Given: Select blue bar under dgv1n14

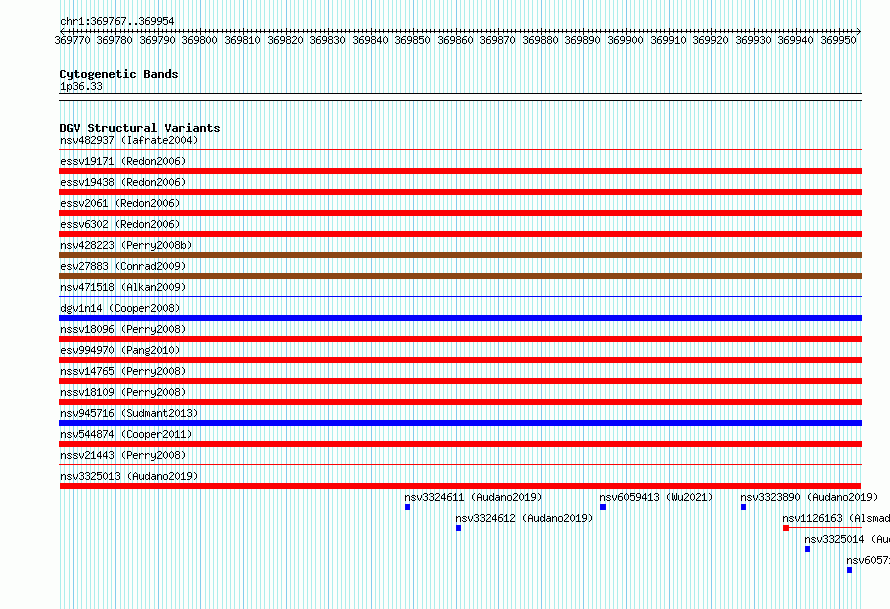Looking at the screenshot, I should point(460,318).
